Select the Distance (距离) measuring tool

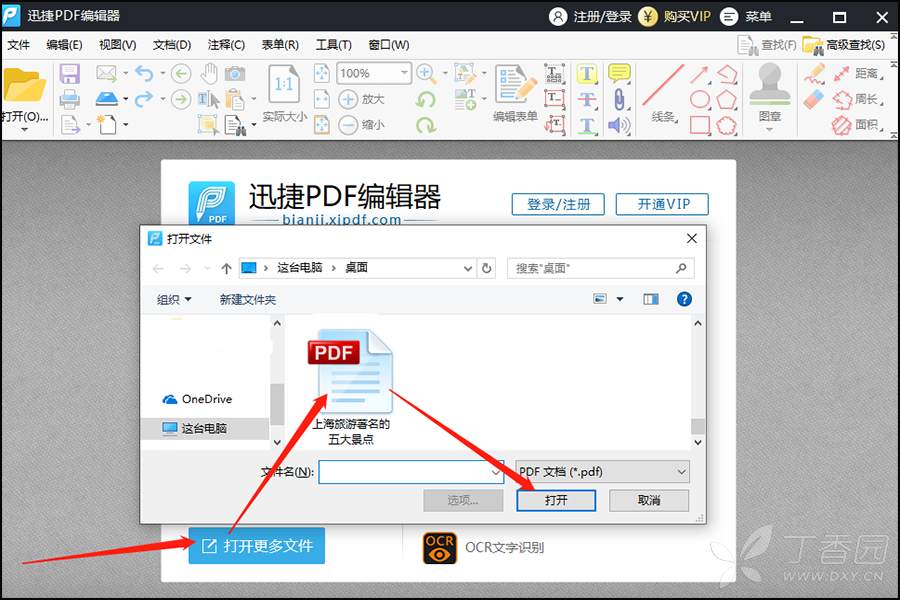click(x=859, y=73)
